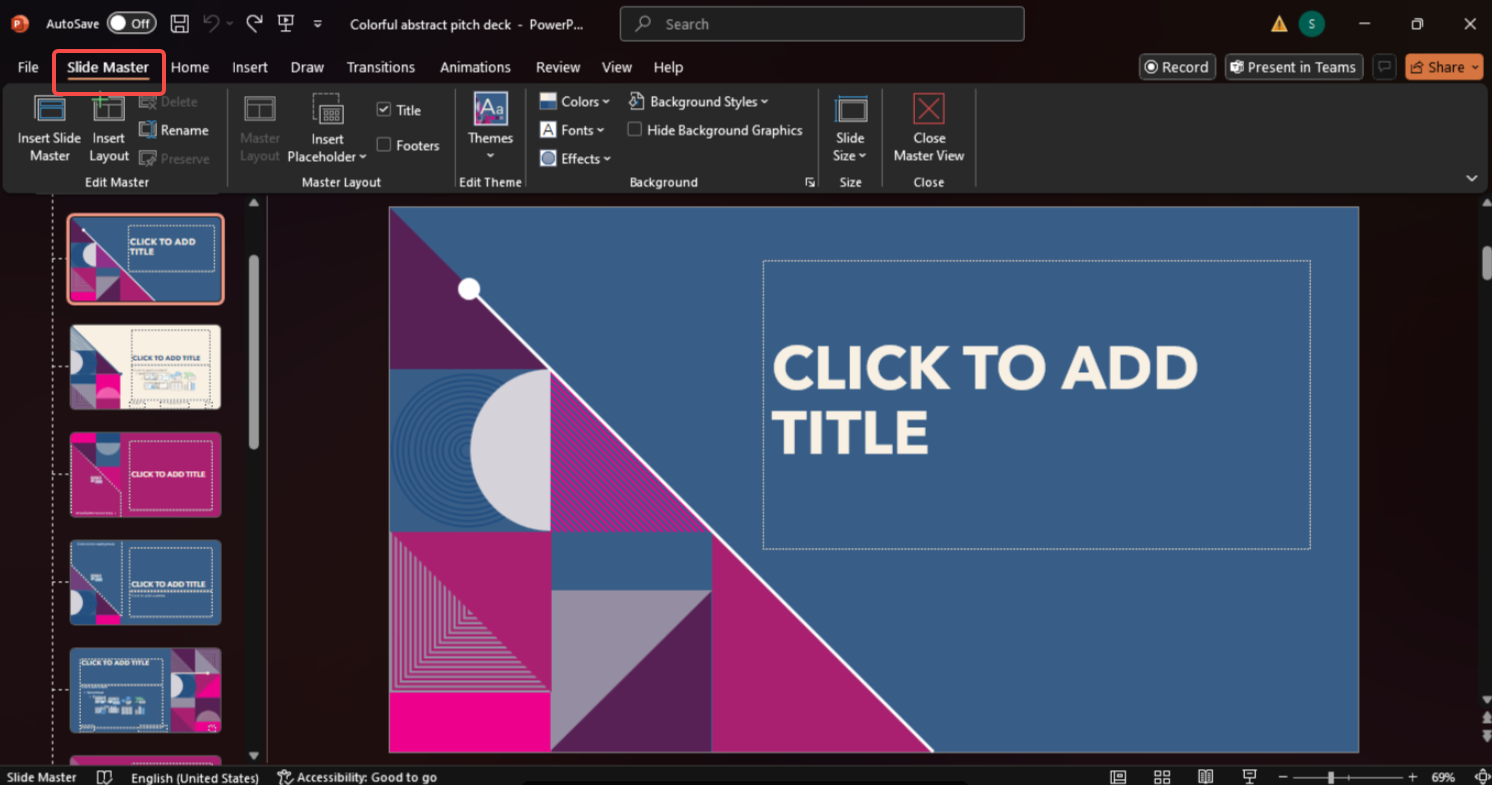Open the Comments pane icon
Screen dimensions: 1492x785
pos(1384,67)
